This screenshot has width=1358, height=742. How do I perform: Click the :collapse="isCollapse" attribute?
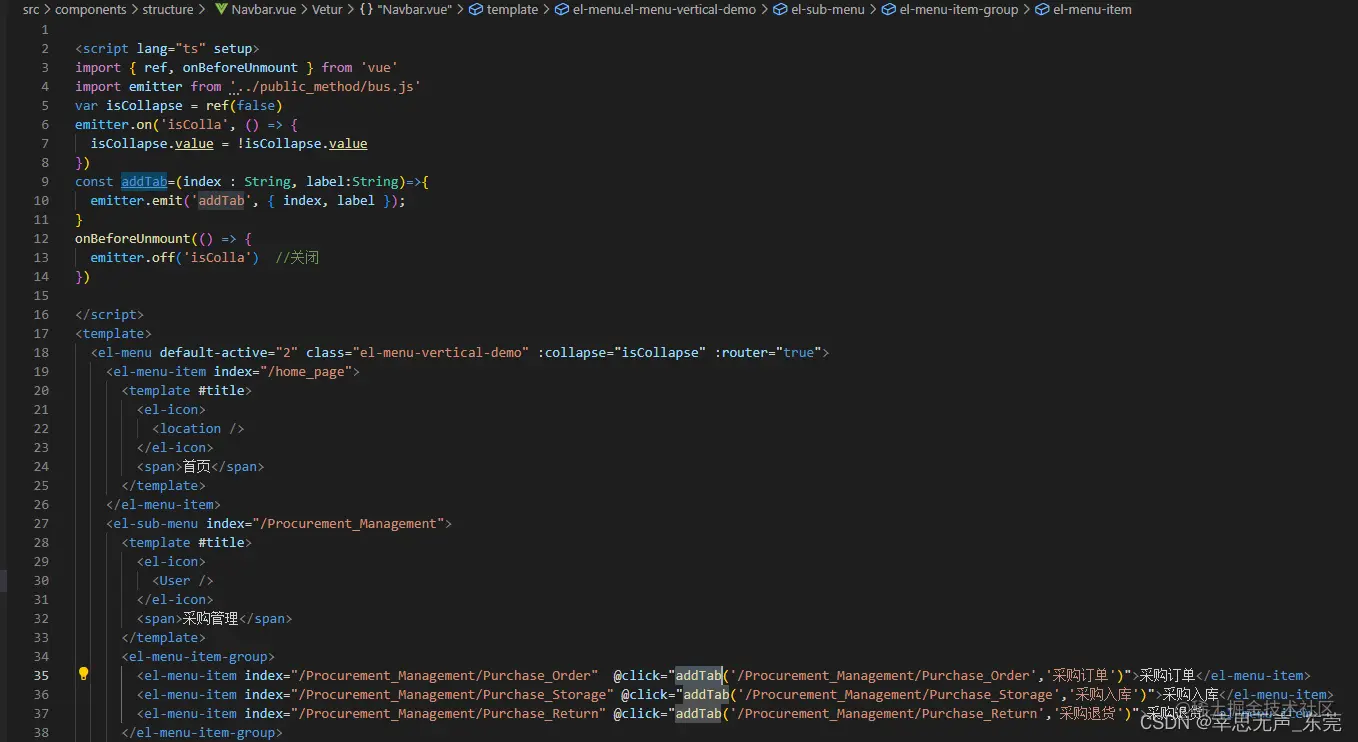coord(622,352)
